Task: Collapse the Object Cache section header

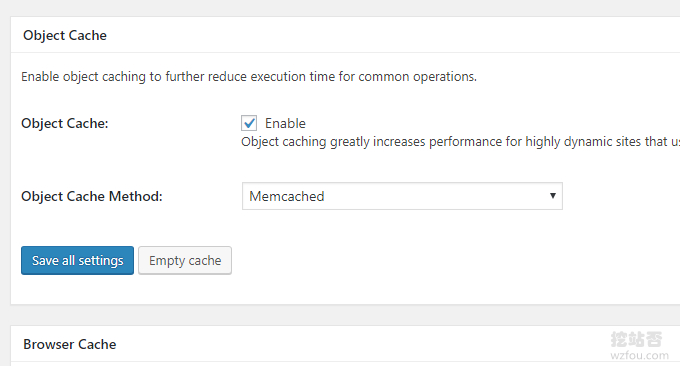Action: [x=345, y=35]
